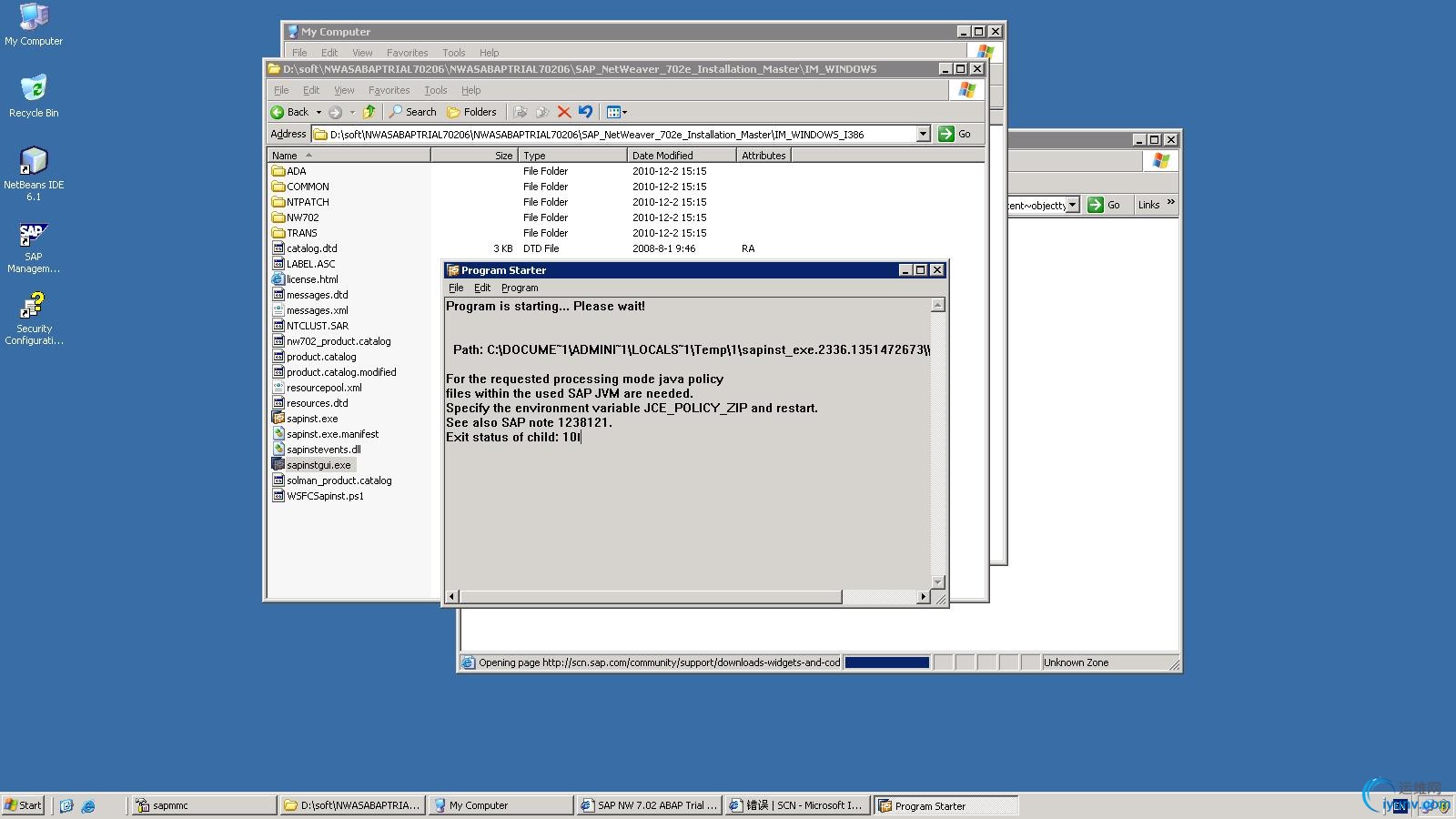Open the Recycle Bin desktop icon

34,96
